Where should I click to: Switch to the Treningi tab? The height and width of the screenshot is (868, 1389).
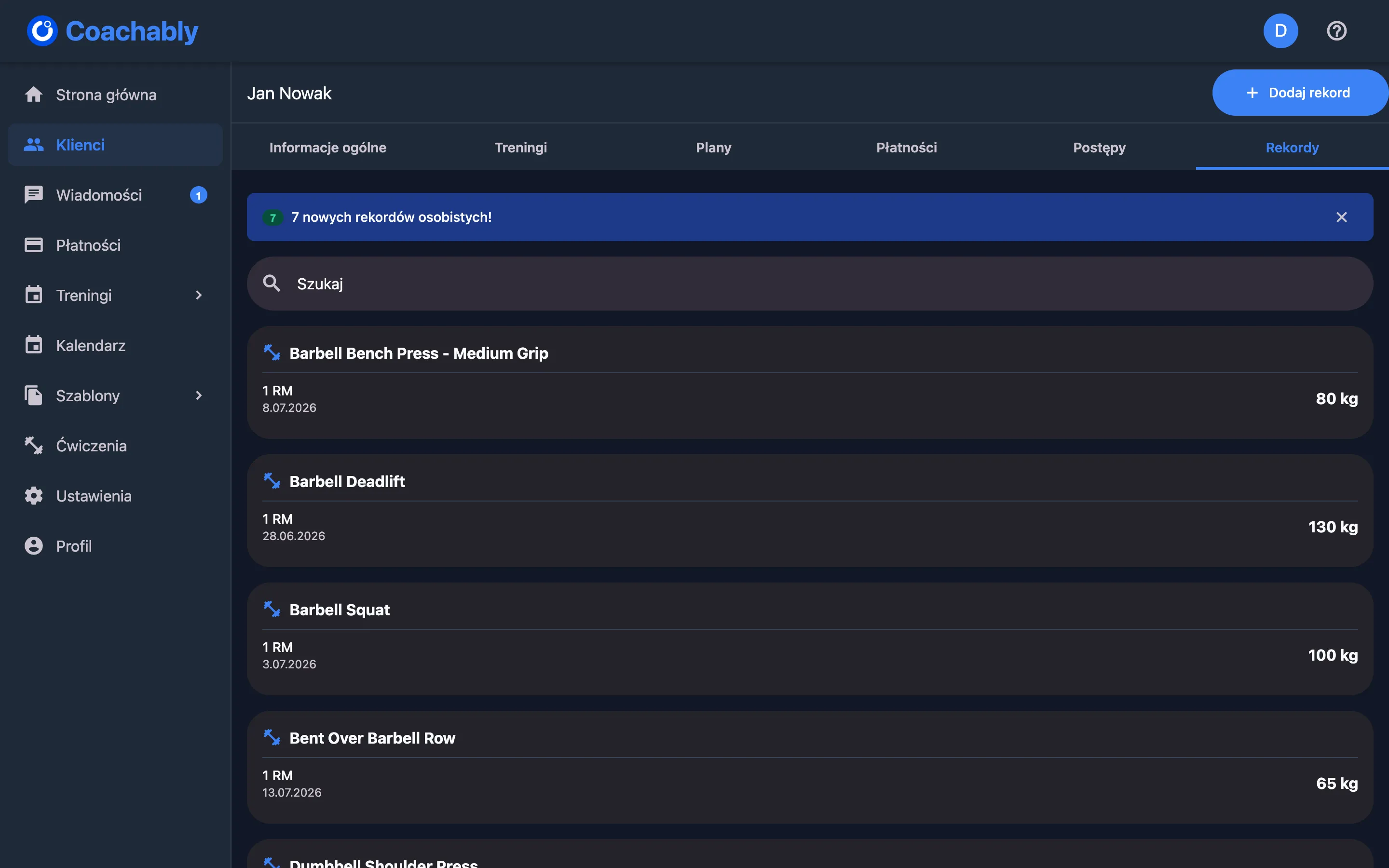pyautogui.click(x=520, y=148)
